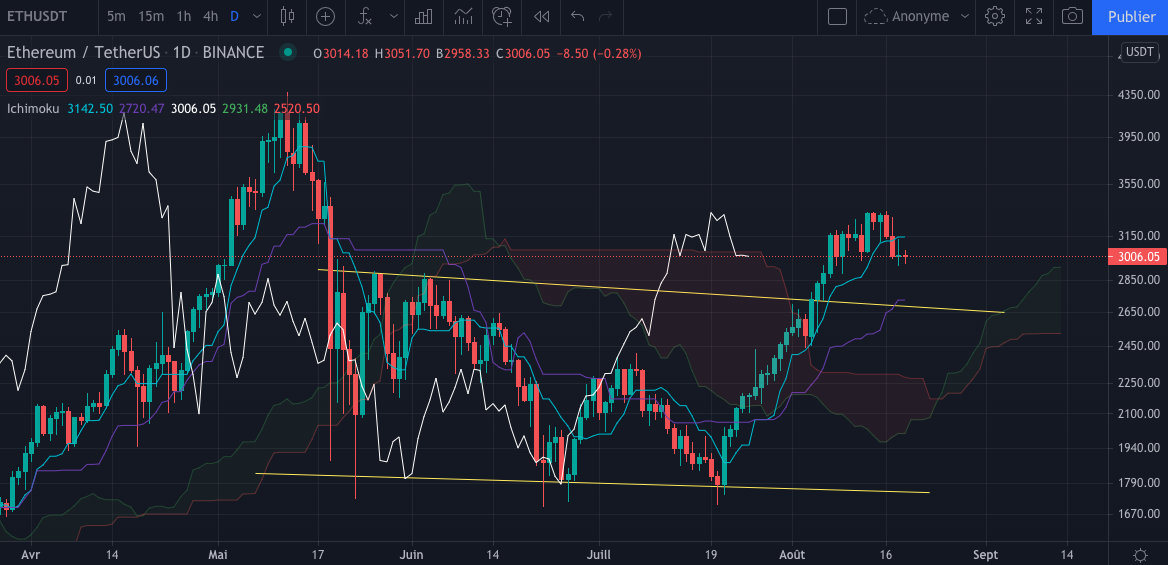Click the compare or add symbol icon
The image size is (1168, 565).
(x=325, y=16)
